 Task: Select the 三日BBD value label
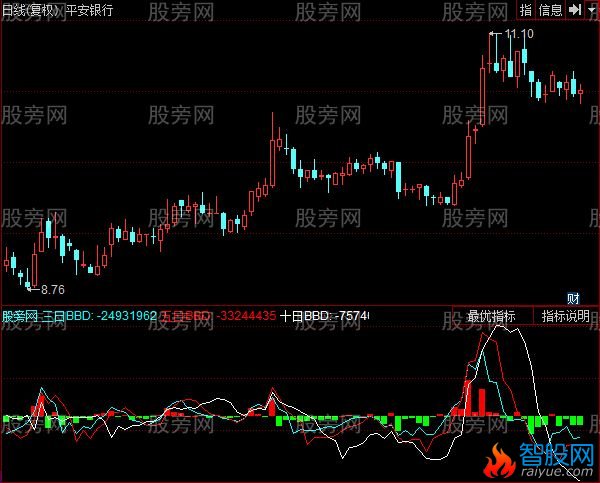(99, 316)
